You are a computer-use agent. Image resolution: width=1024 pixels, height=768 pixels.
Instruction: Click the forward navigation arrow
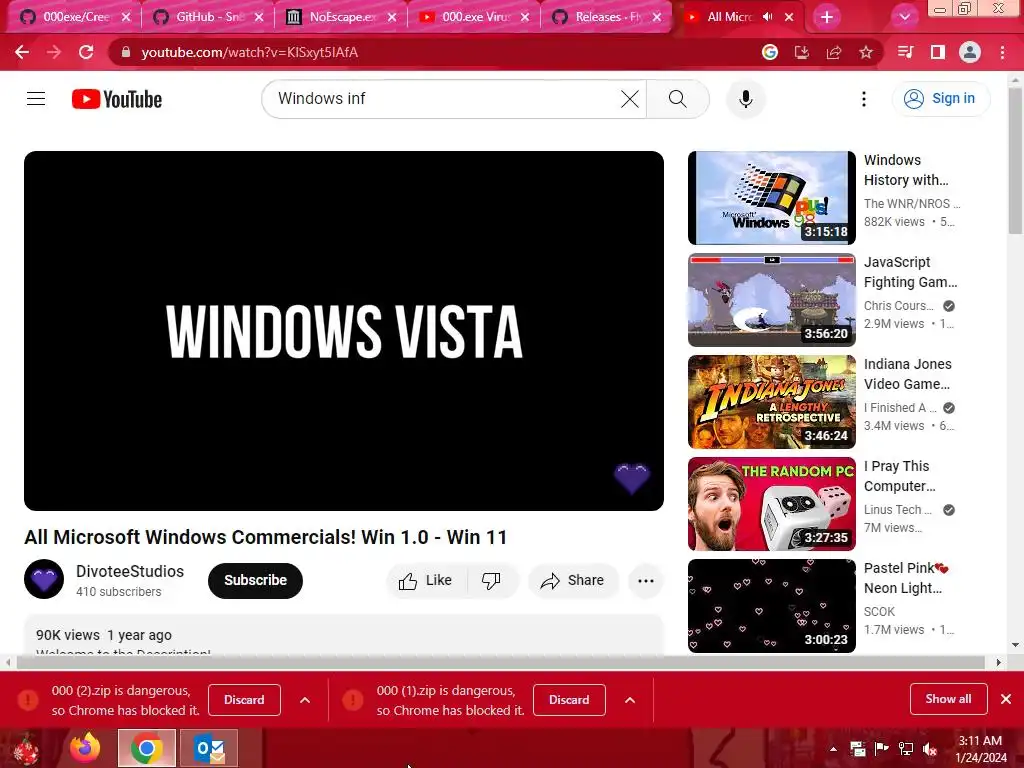point(54,52)
